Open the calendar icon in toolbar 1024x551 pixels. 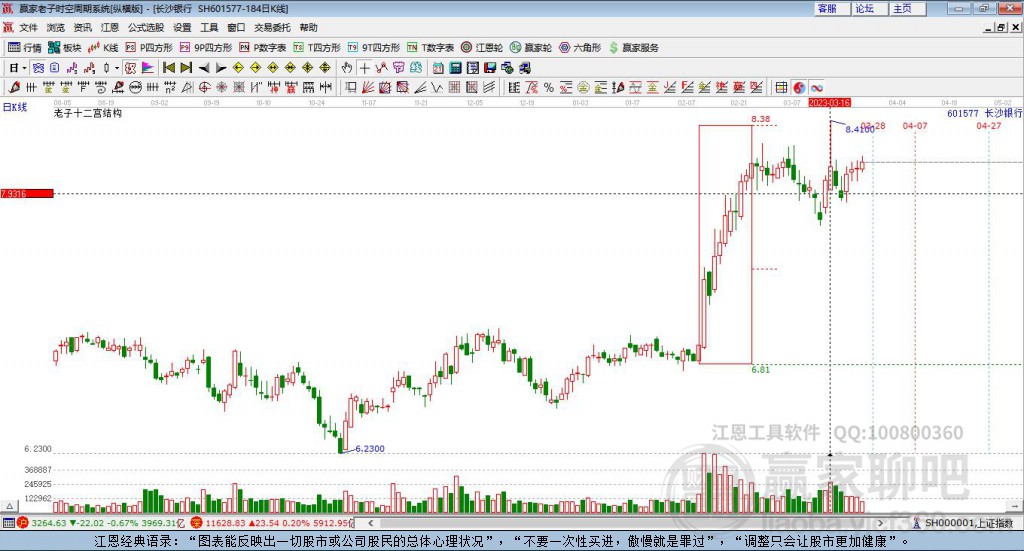coord(438,68)
